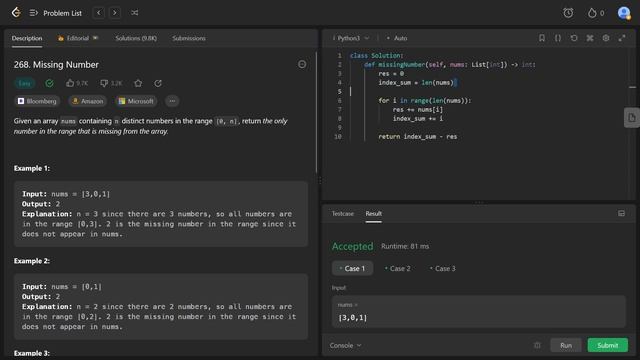The image size is (640, 360).
Task: Reset code with the revert icon
Action: (574, 38)
